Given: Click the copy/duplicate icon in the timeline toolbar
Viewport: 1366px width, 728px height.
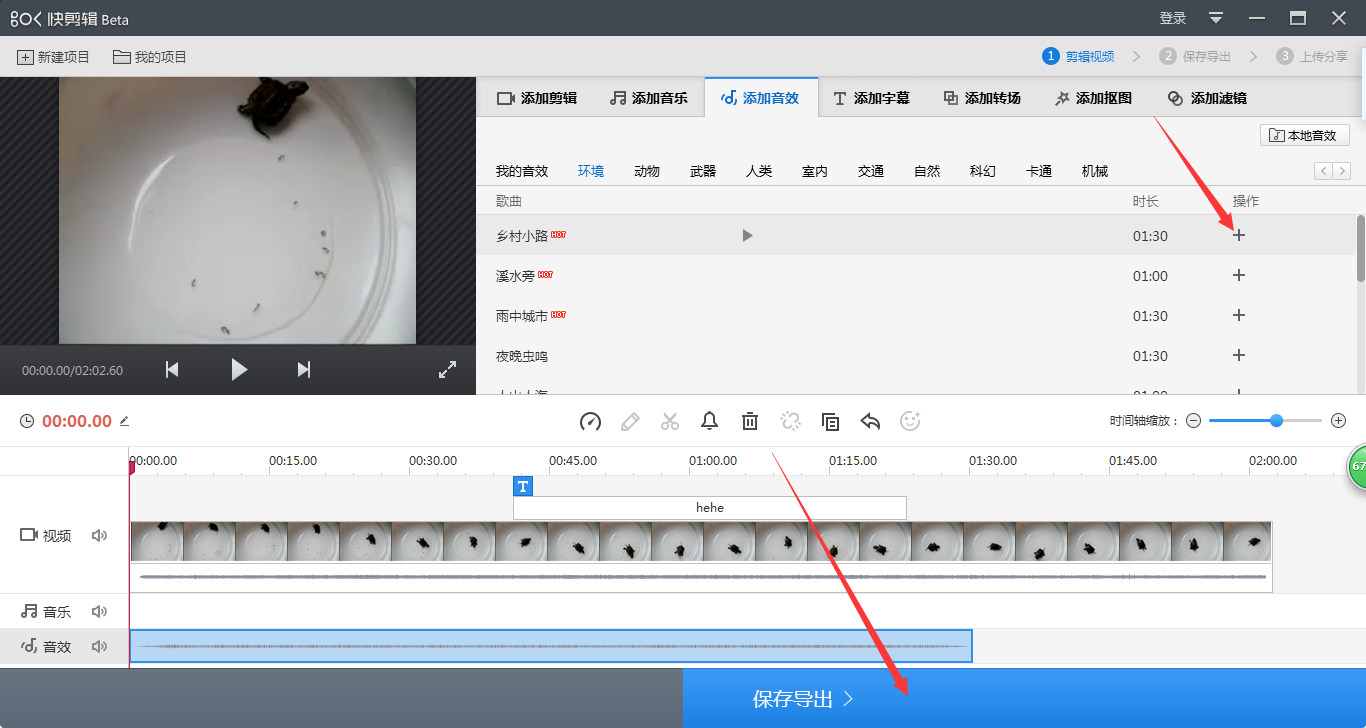Looking at the screenshot, I should point(830,421).
